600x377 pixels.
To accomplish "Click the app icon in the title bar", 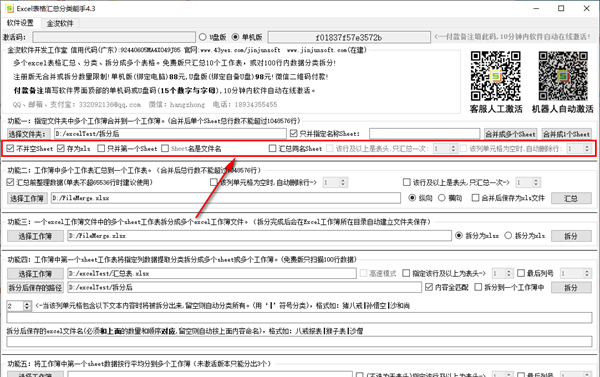I will (x=9, y=8).
